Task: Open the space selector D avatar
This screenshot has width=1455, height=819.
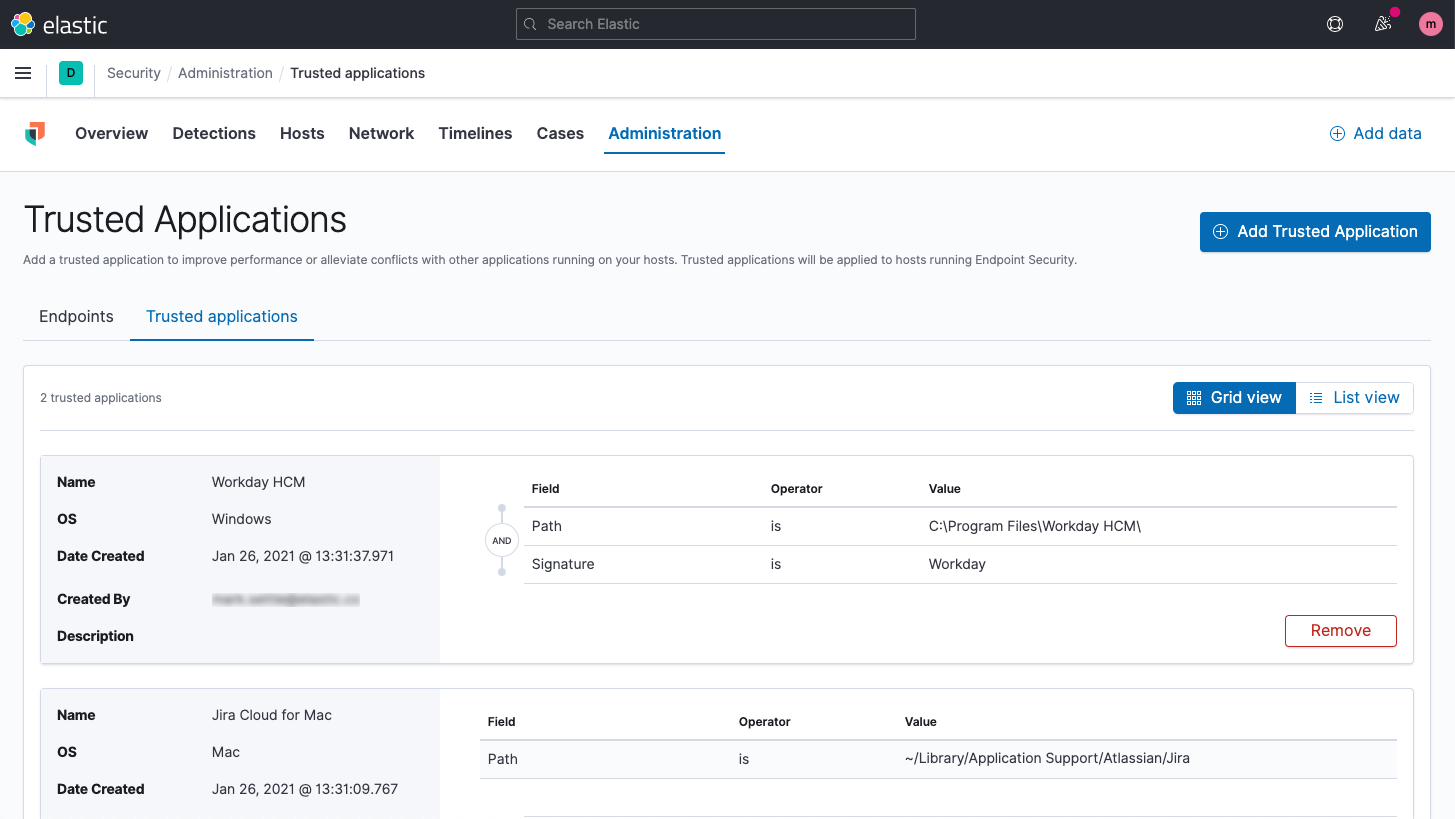Action: 71,73
